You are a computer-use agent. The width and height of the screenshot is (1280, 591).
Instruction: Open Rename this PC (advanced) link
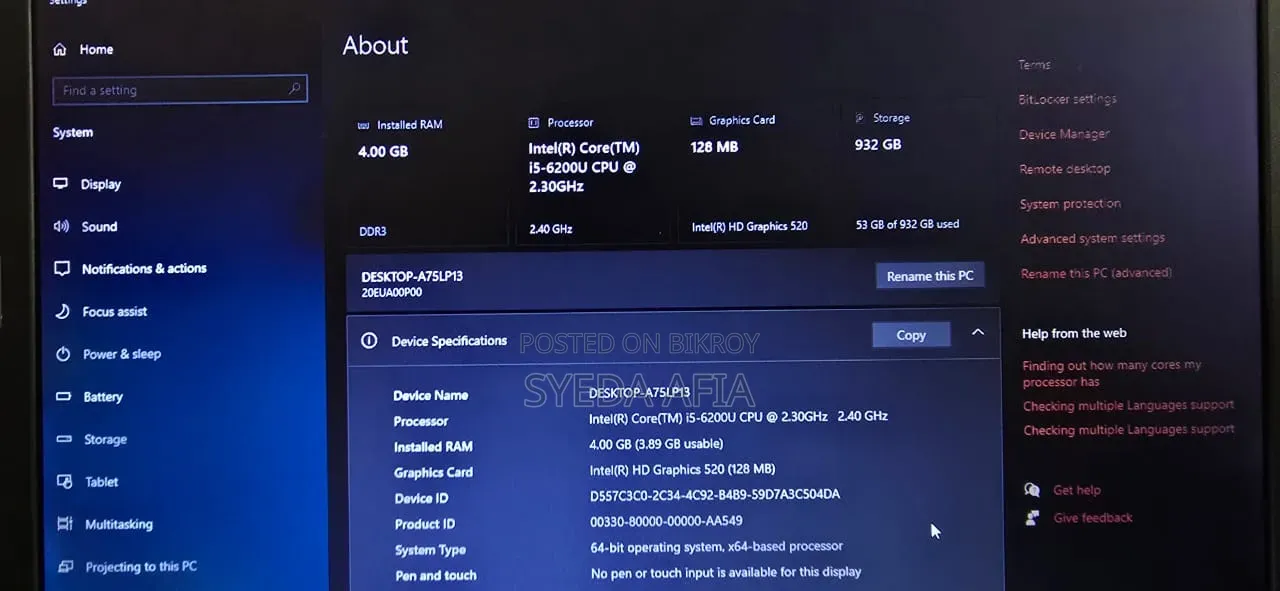tap(1096, 273)
